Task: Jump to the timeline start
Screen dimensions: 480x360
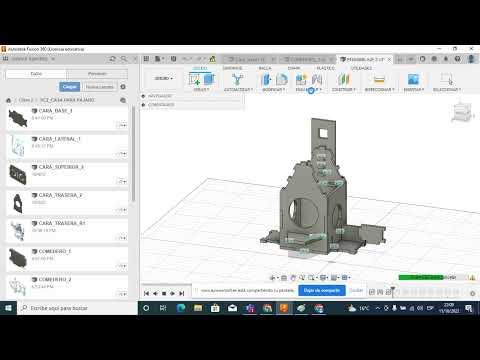Action: point(146,293)
